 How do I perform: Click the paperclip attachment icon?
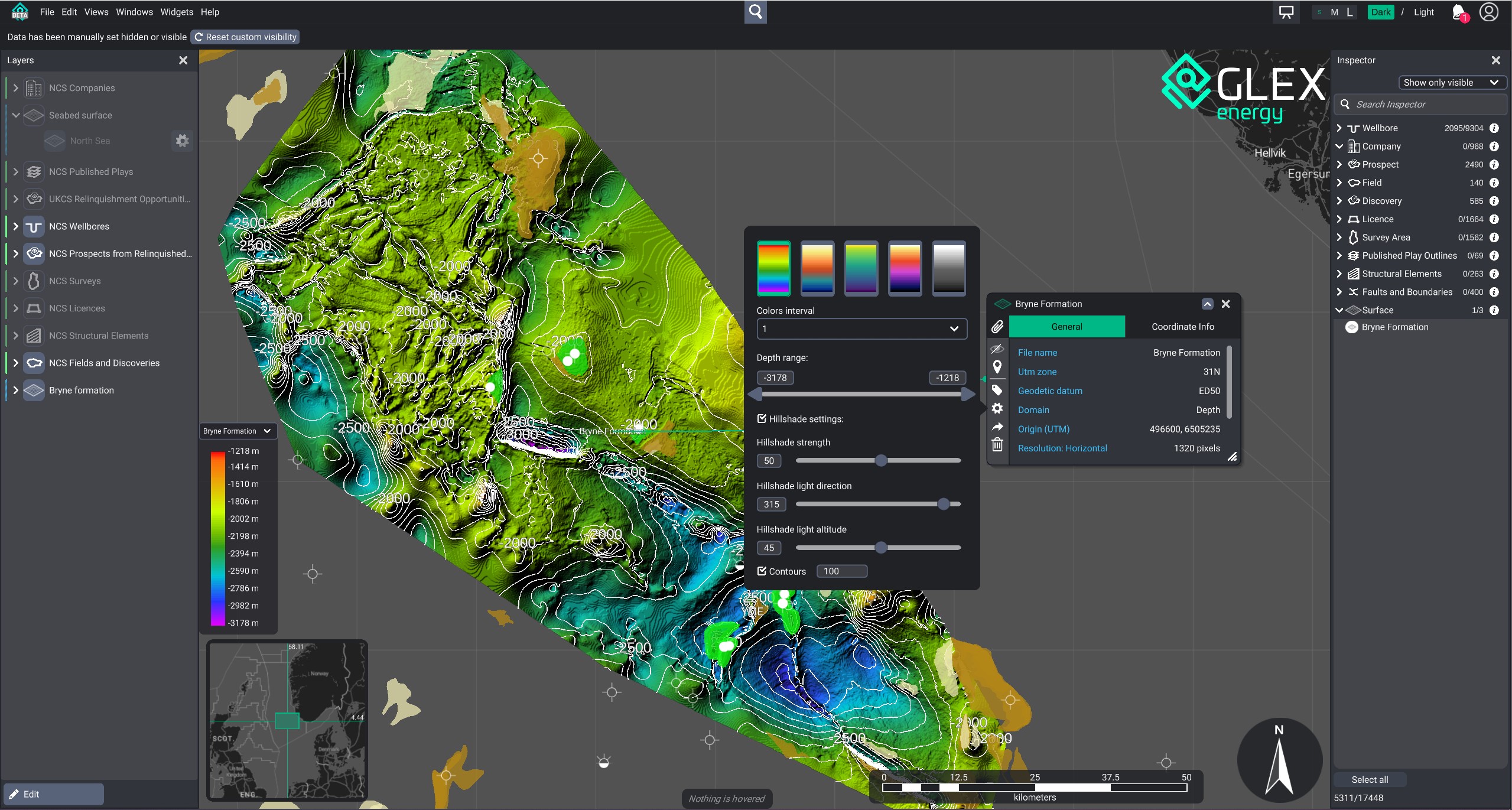pyautogui.click(x=997, y=327)
